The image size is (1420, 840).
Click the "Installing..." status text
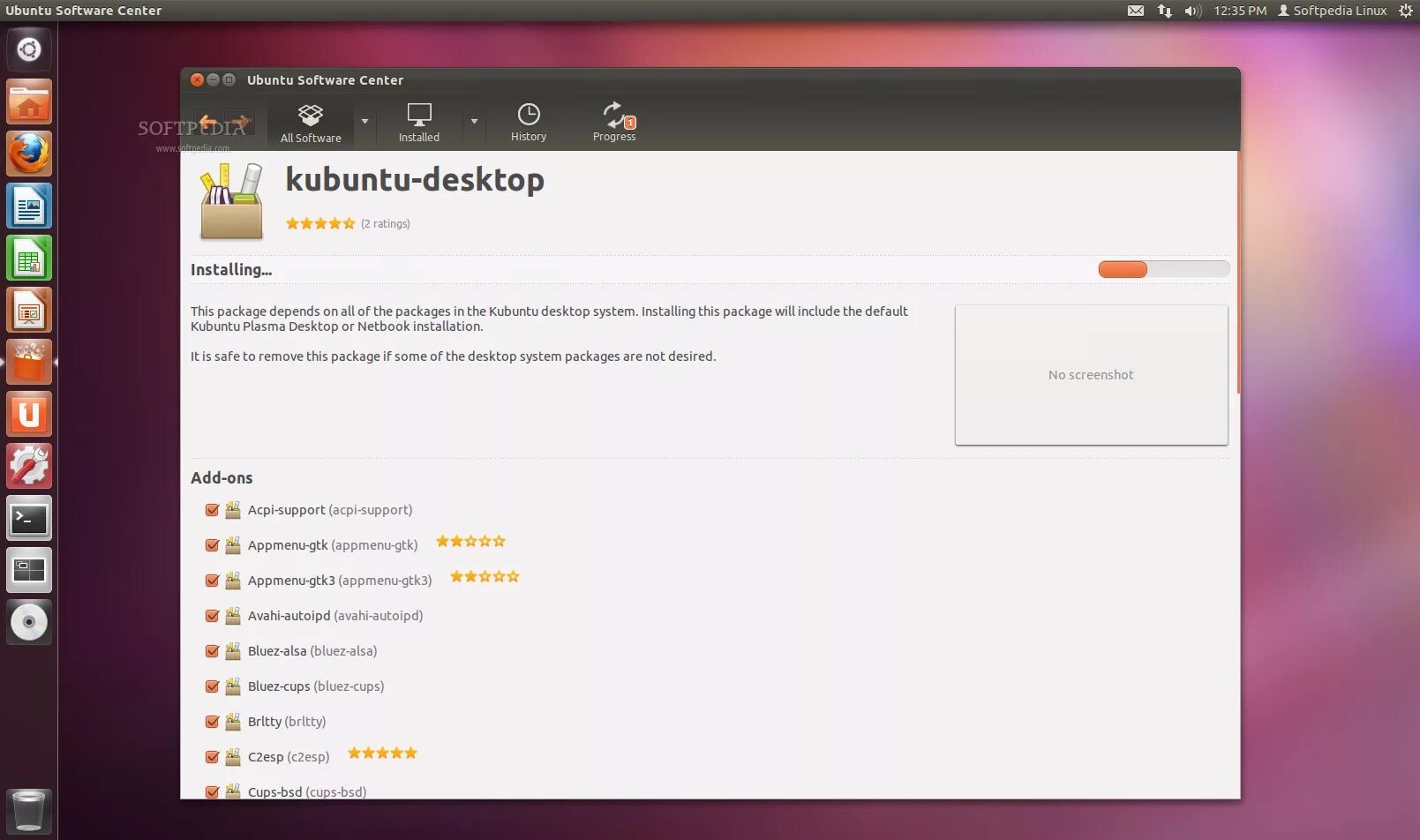click(x=231, y=270)
